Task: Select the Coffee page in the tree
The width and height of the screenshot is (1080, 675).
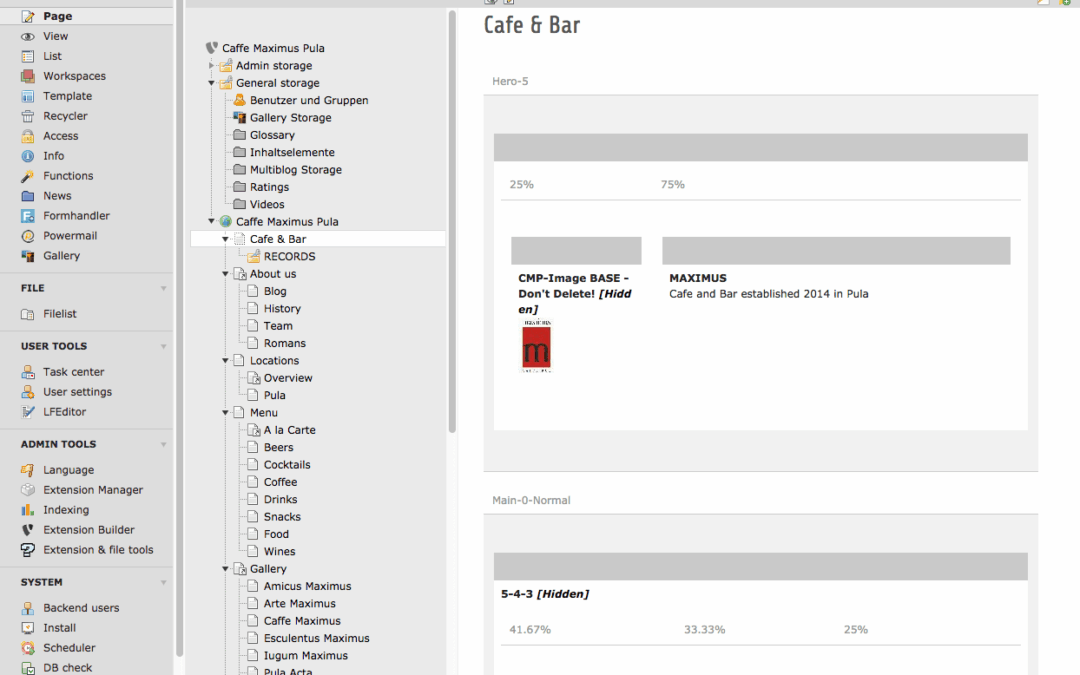Action: point(280,482)
